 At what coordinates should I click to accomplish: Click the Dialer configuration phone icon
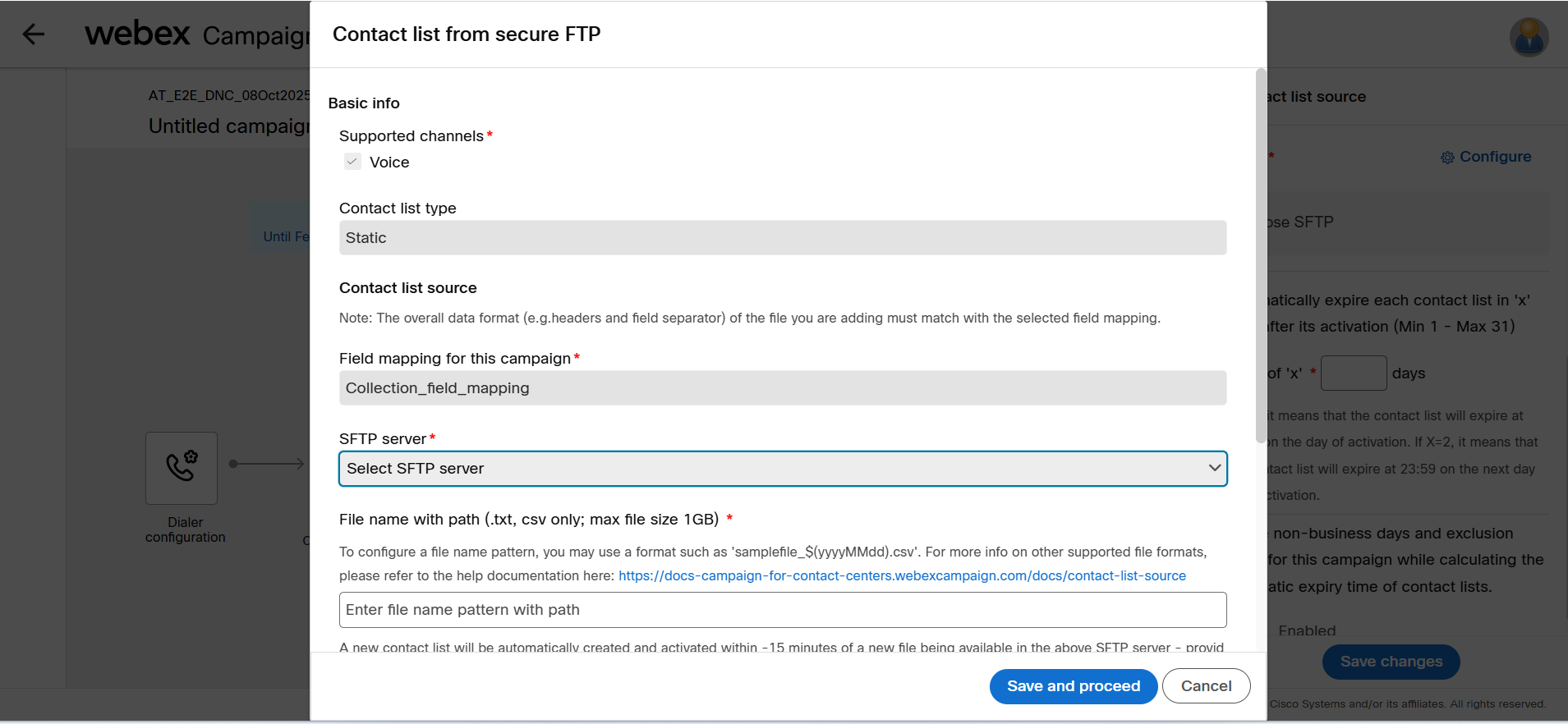coord(182,467)
